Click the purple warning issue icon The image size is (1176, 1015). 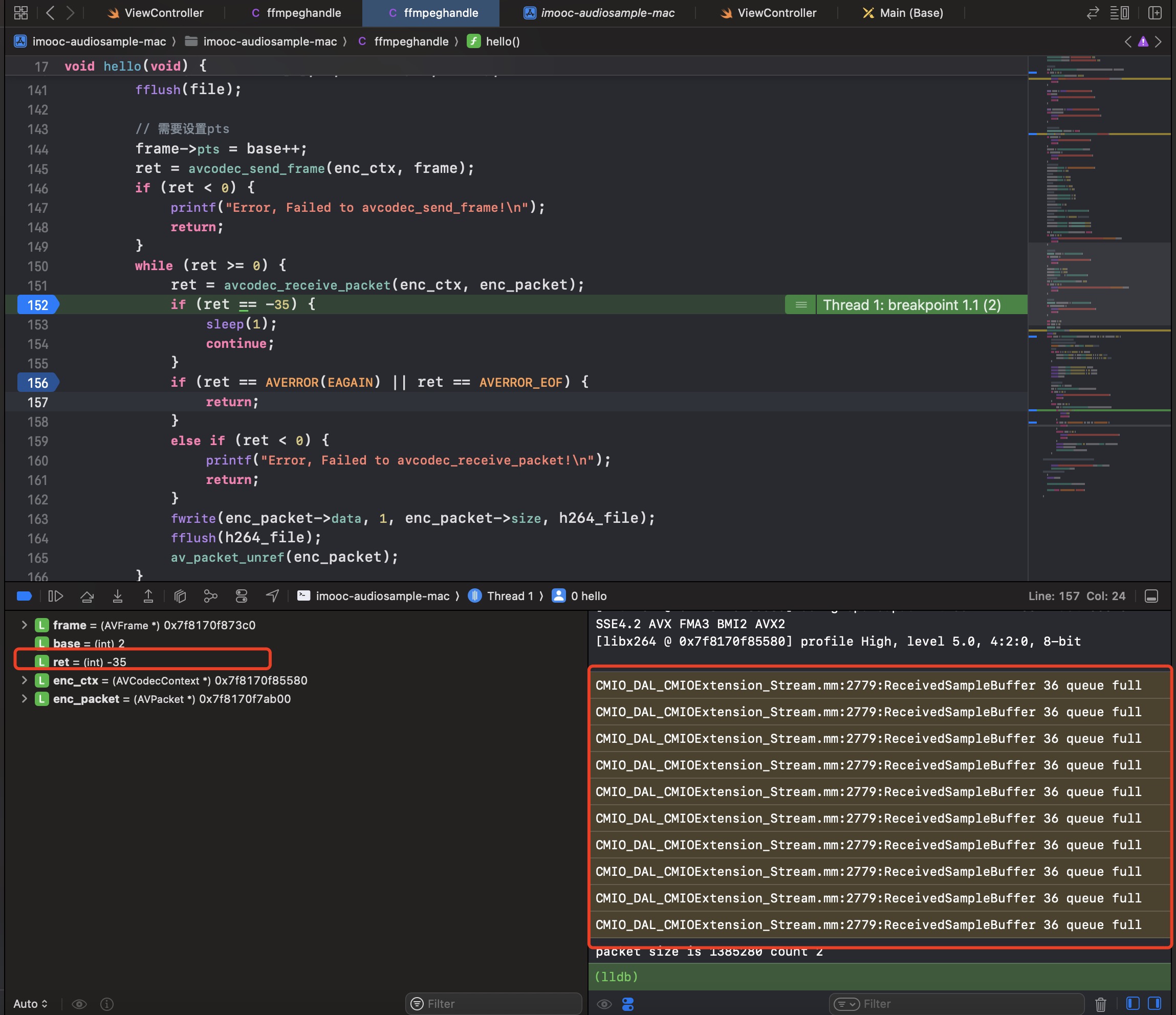point(1143,41)
